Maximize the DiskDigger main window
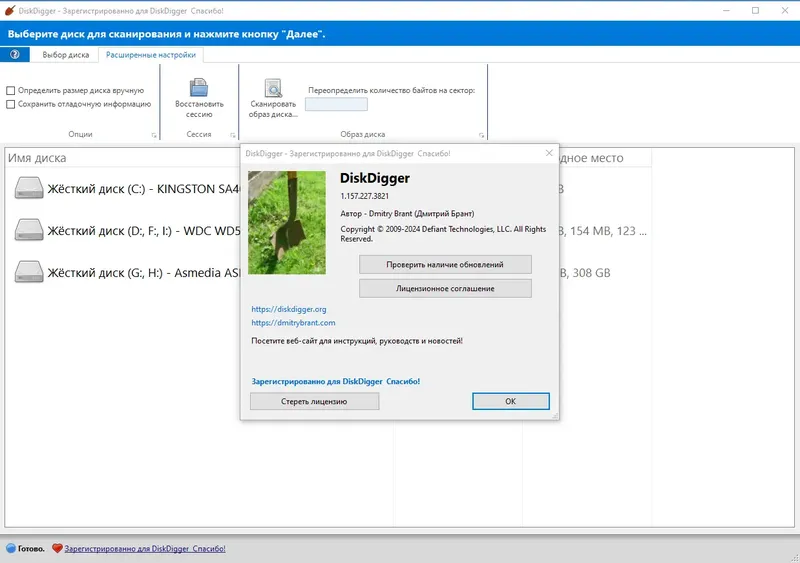Viewport: 800px width, 563px height. (x=756, y=10)
